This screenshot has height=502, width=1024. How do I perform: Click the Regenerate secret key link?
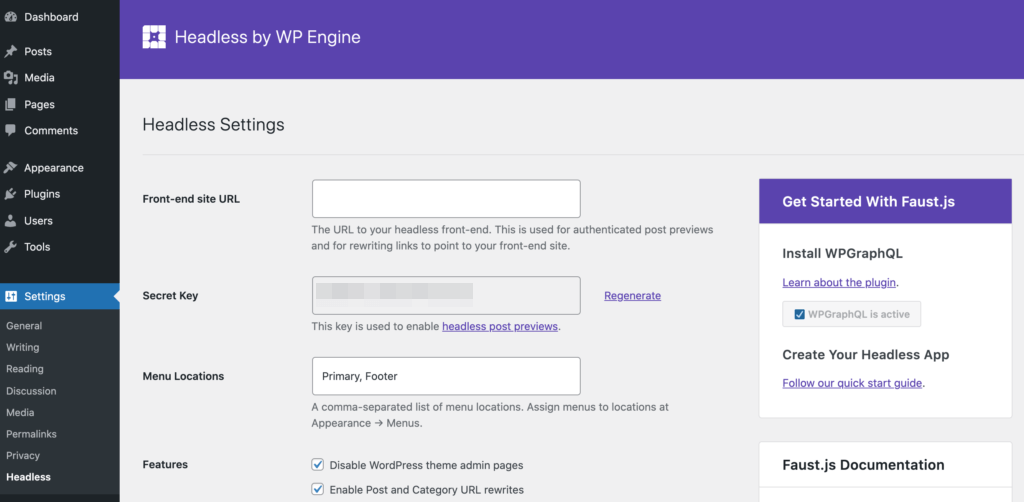pyautogui.click(x=632, y=296)
